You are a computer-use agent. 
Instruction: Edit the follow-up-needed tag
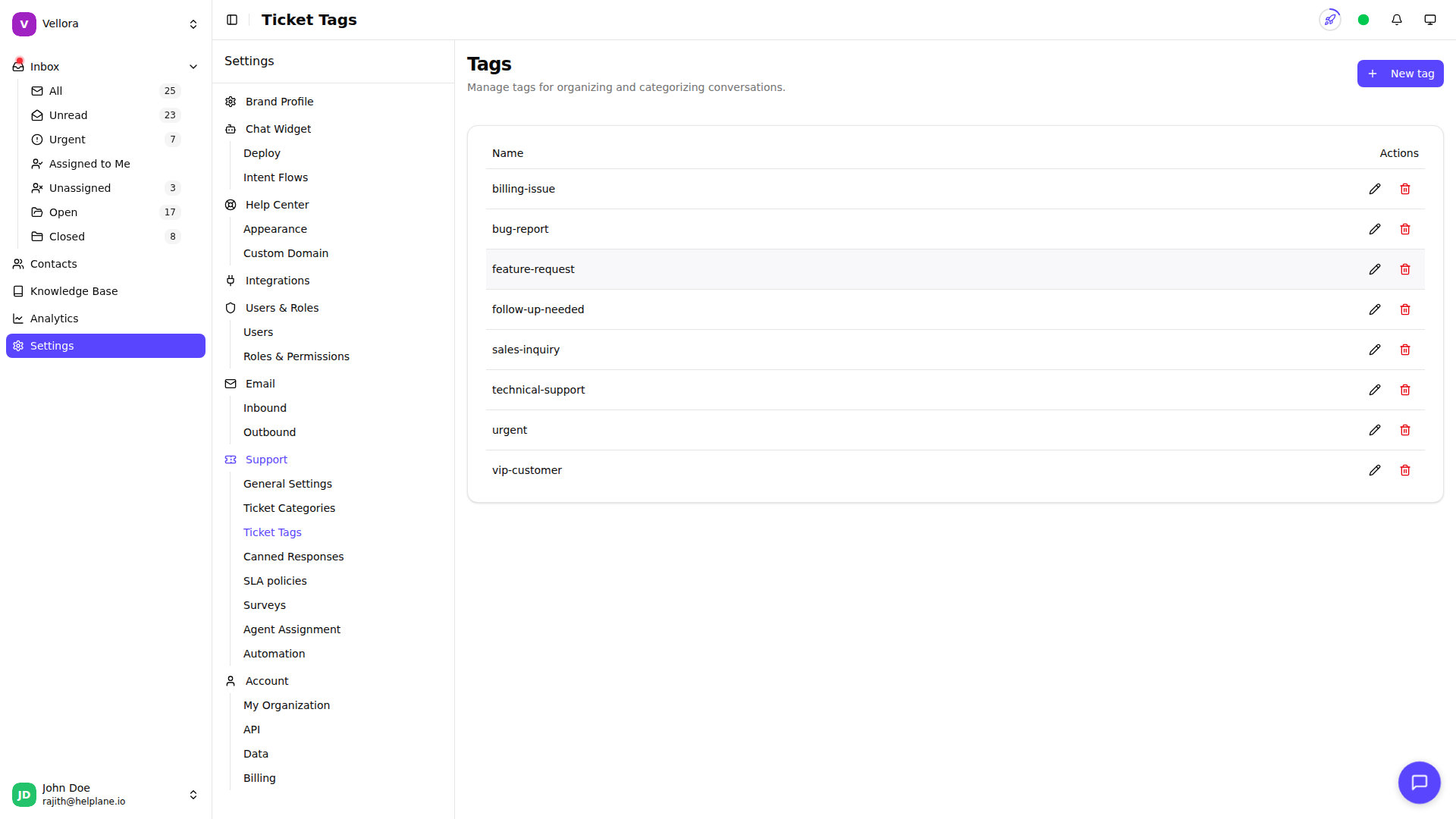[1375, 309]
